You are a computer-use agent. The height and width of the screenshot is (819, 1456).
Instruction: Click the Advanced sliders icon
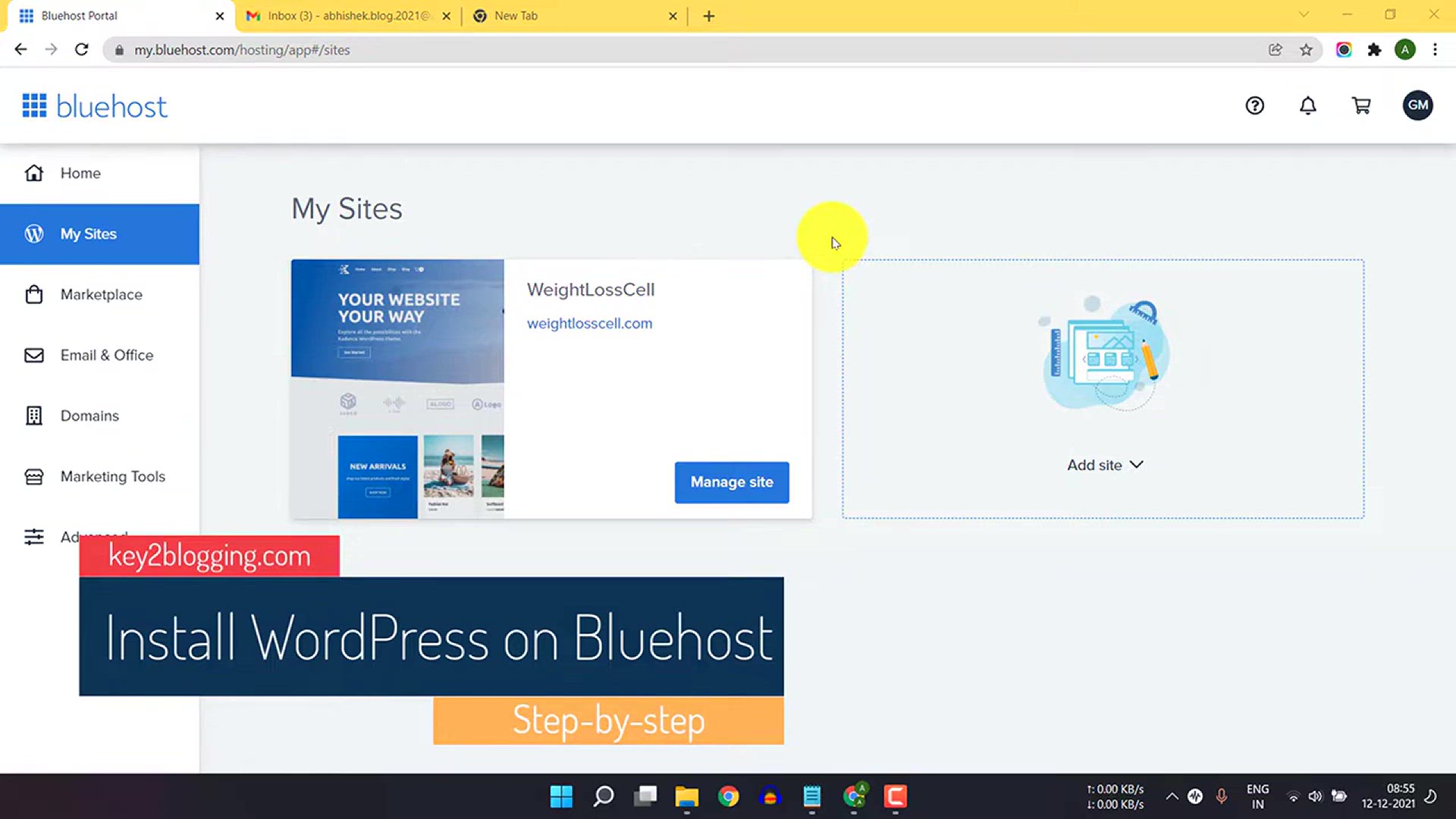click(x=34, y=537)
